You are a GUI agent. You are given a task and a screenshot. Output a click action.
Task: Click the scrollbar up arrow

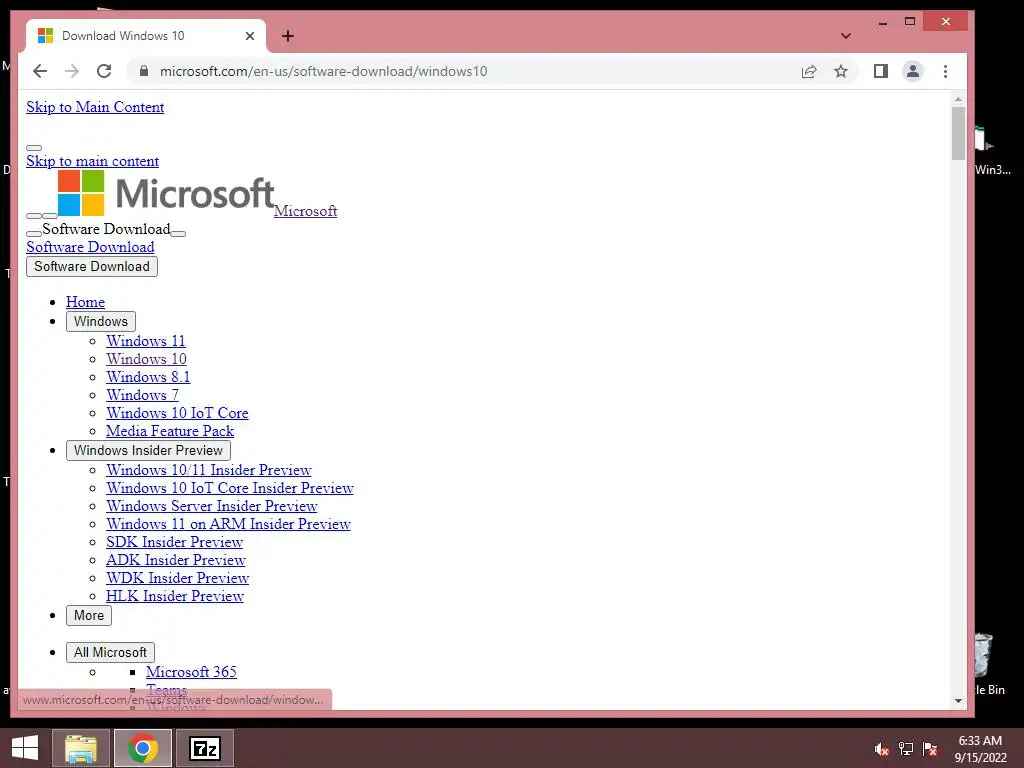(958, 99)
